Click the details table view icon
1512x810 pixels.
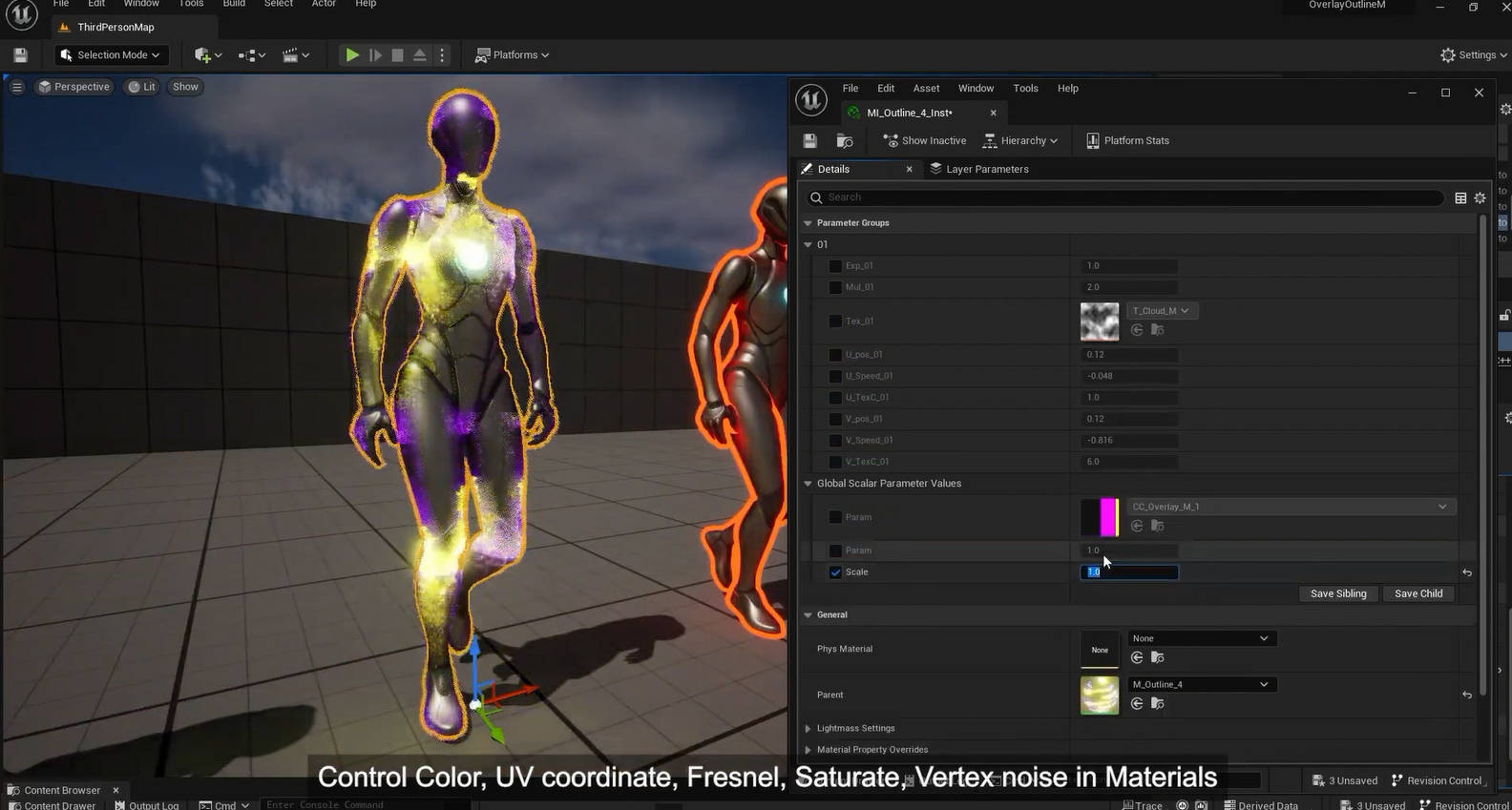point(1460,198)
